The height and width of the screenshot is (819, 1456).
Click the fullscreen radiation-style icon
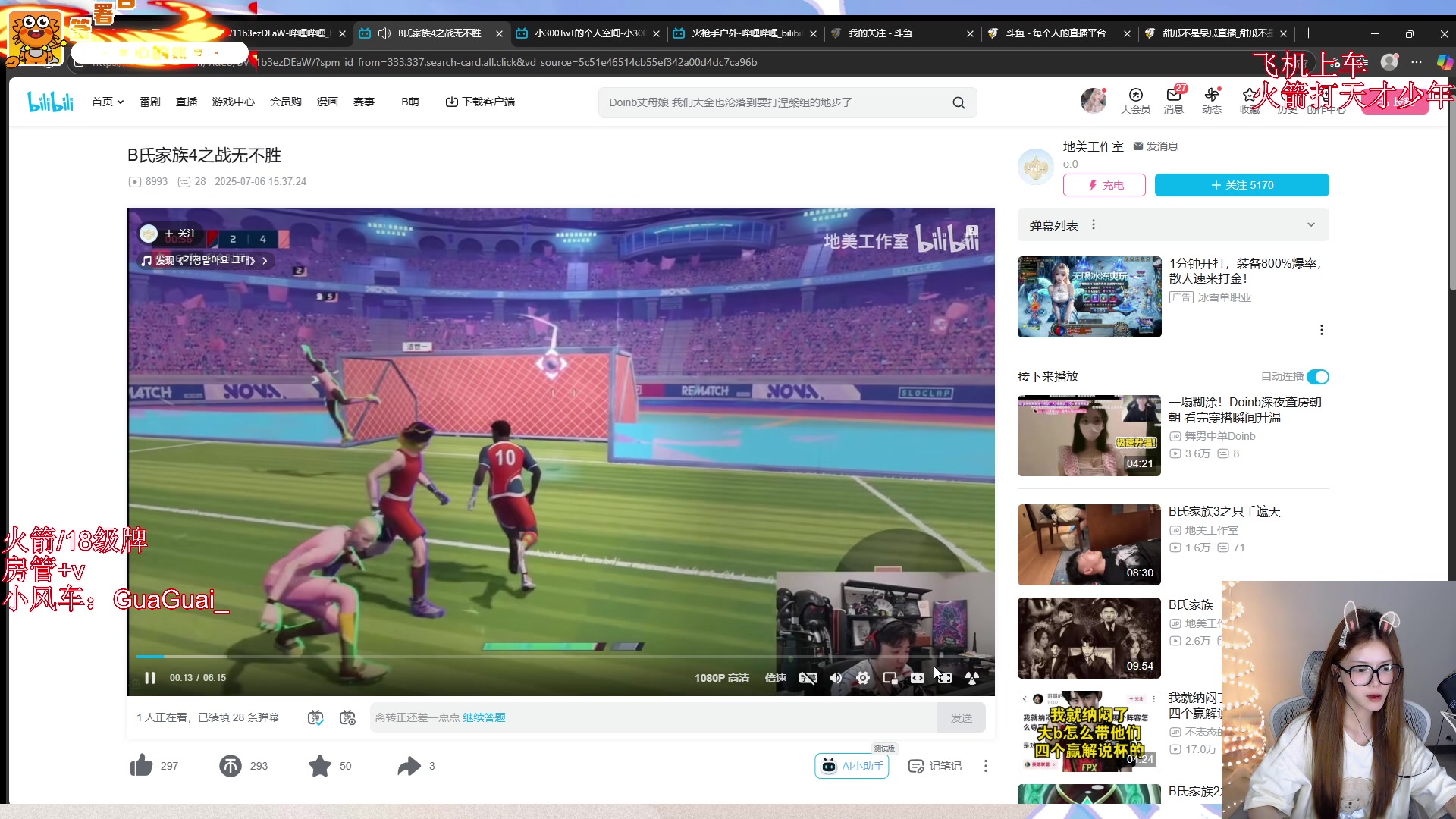[972, 678]
